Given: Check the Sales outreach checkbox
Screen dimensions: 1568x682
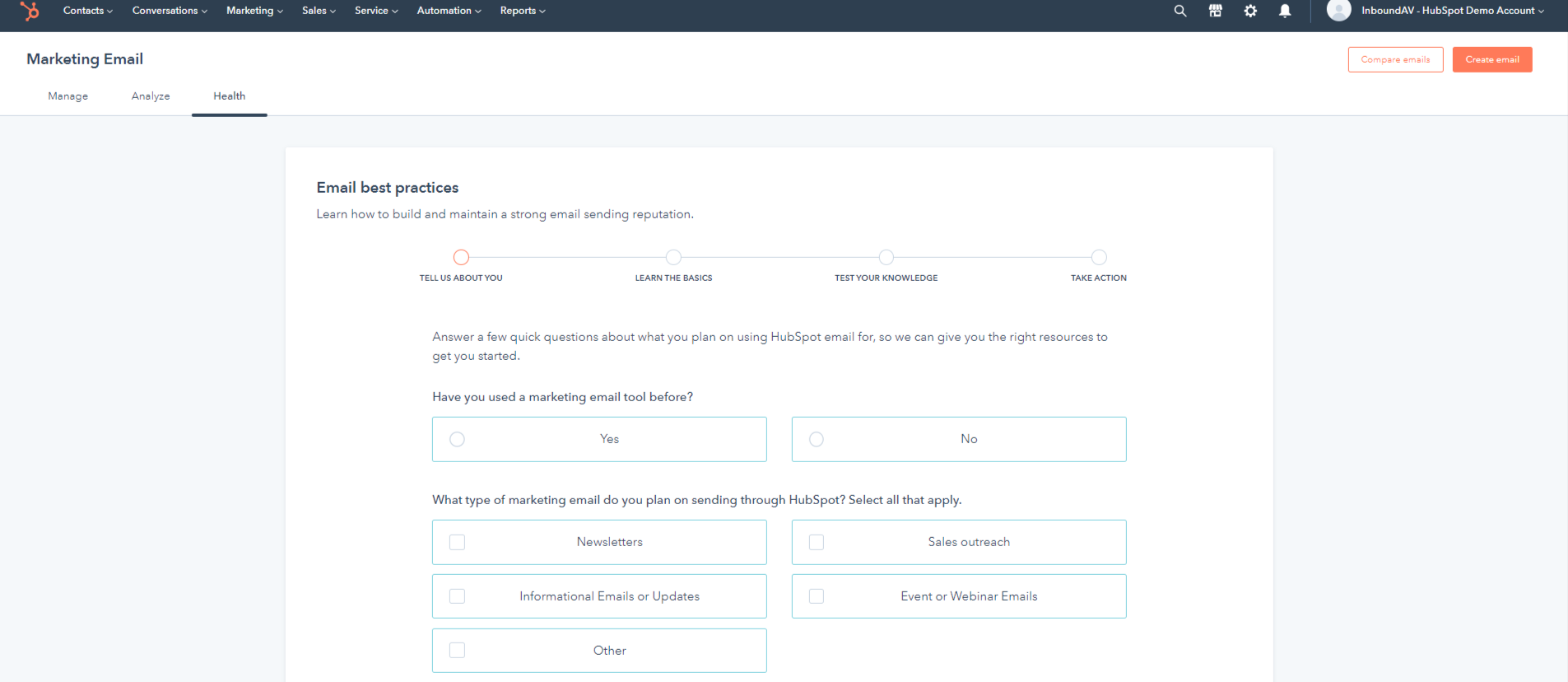Looking at the screenshot, I should 817,542.
